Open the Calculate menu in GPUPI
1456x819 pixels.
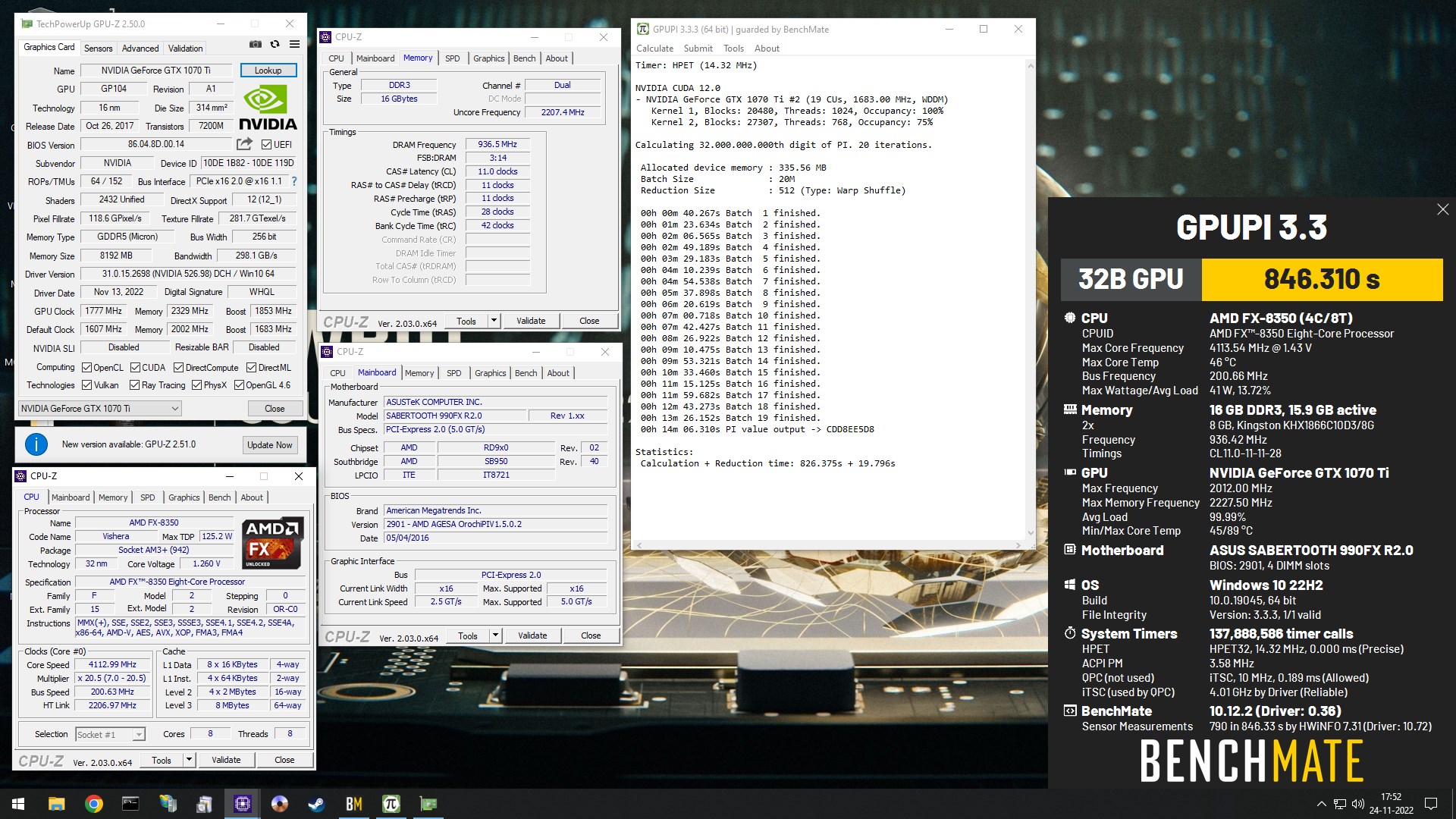click(654, 48)
